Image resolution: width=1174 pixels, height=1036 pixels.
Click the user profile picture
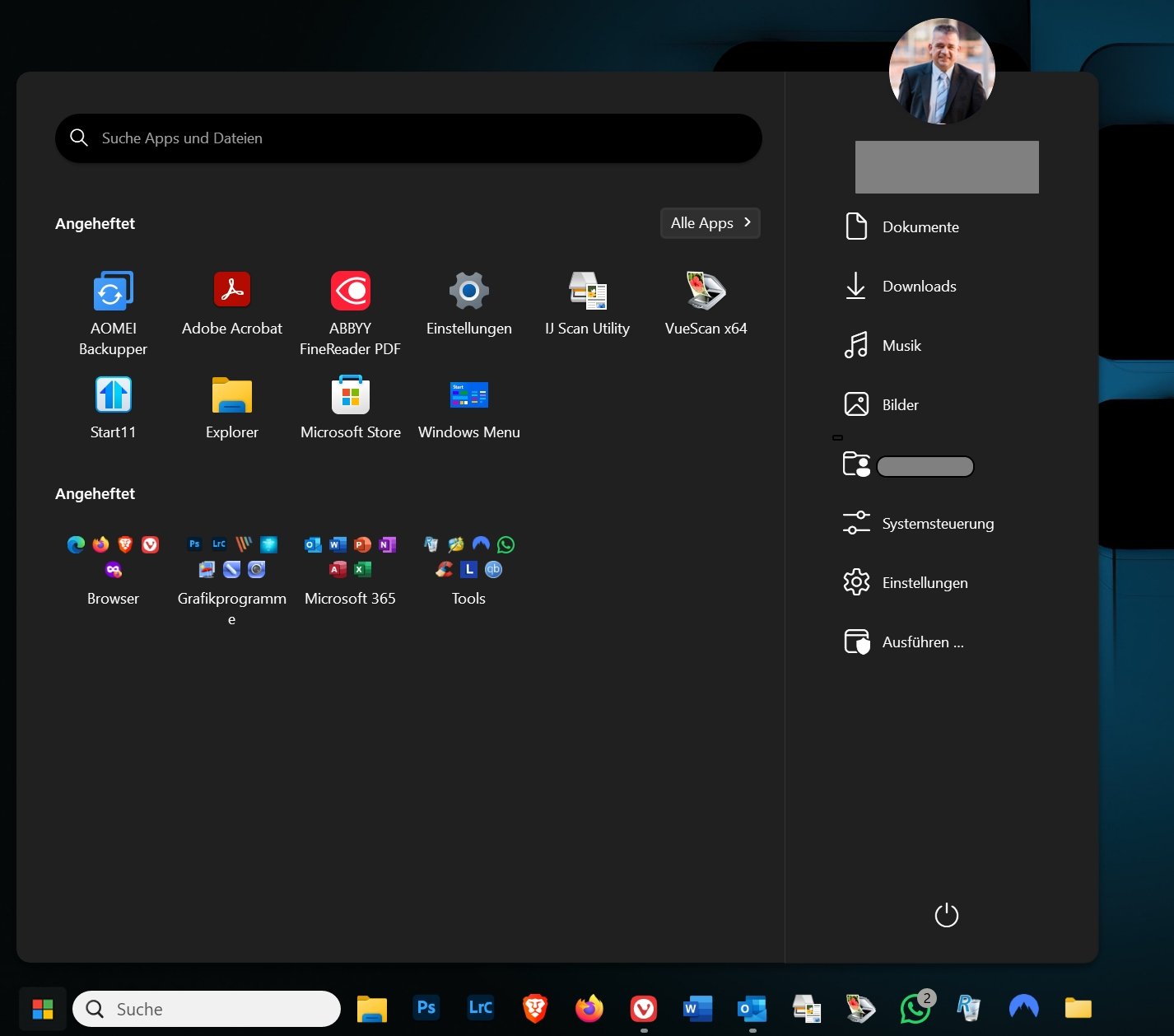click(942, 71)
